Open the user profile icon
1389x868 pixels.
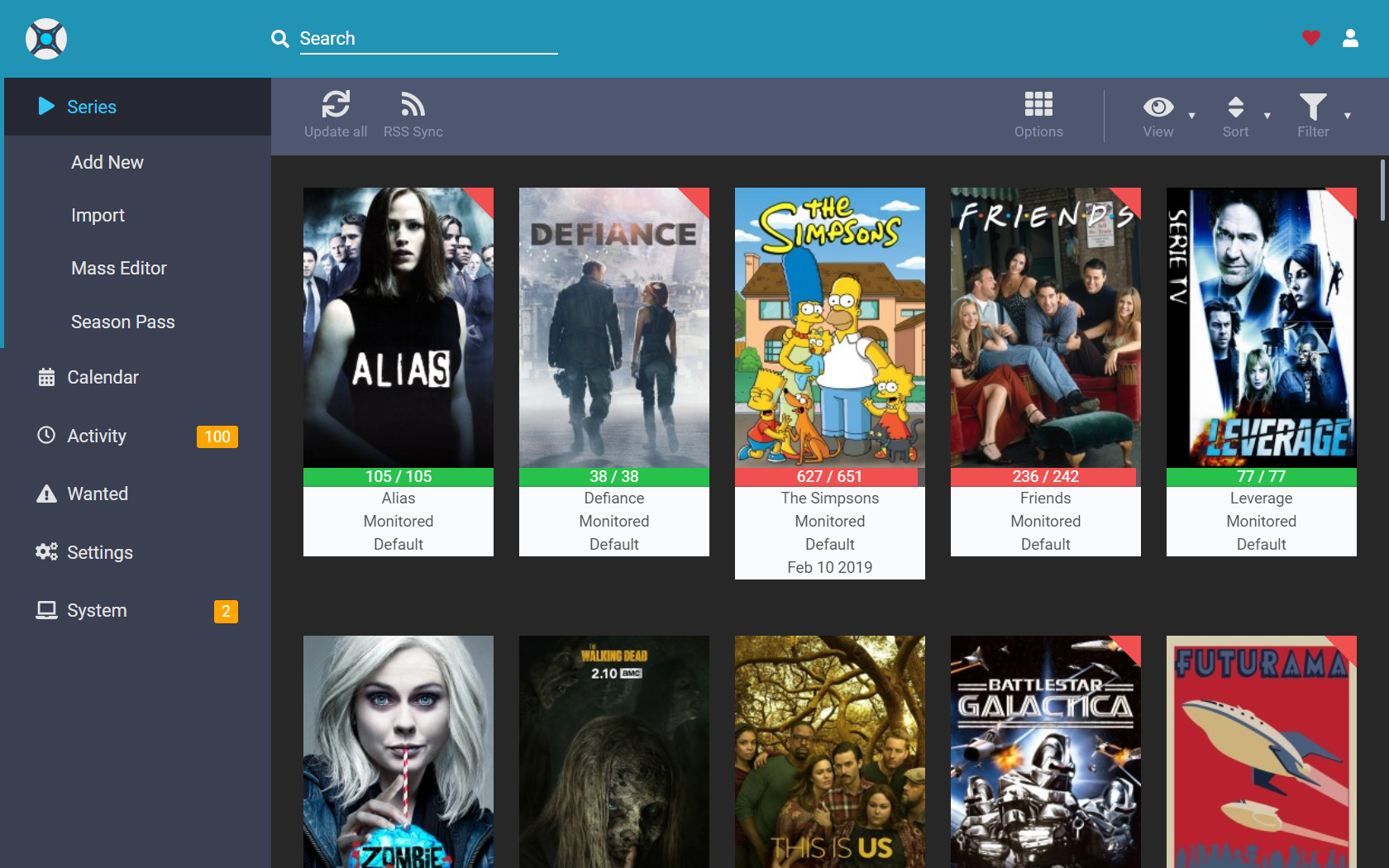point(1350,38)
